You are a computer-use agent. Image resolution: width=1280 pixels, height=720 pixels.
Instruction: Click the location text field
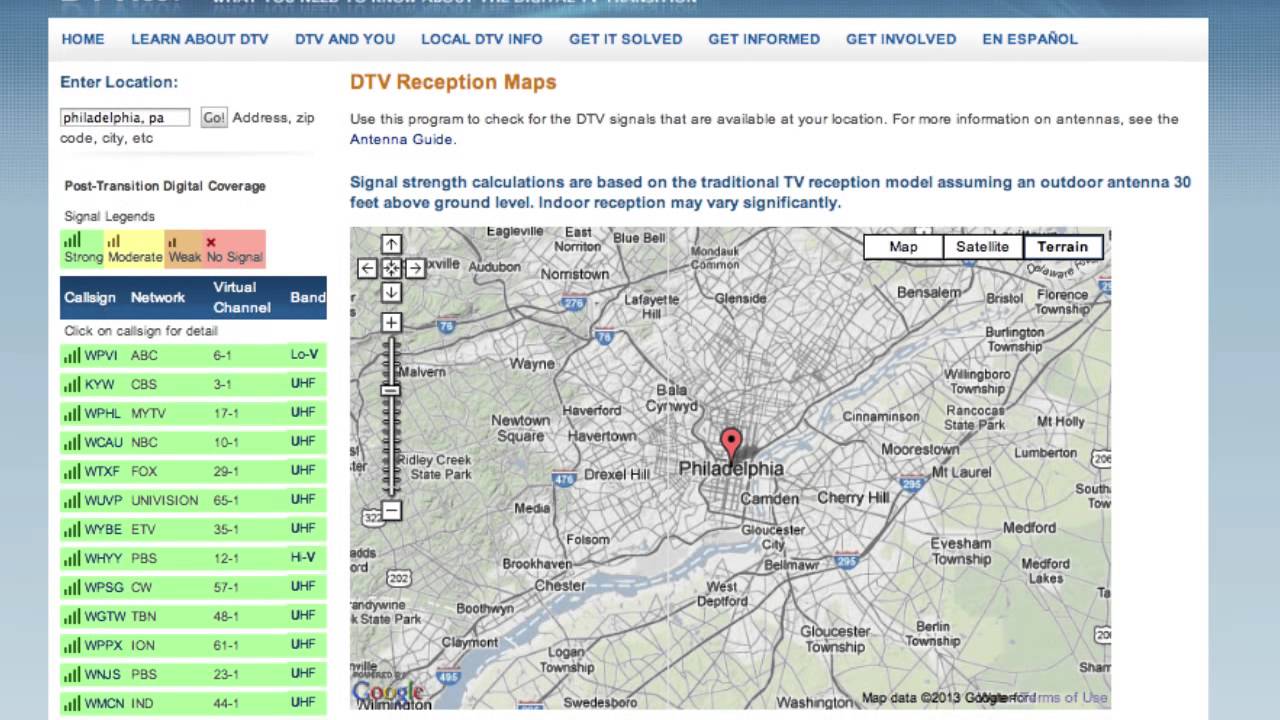(x=125, y=117)
